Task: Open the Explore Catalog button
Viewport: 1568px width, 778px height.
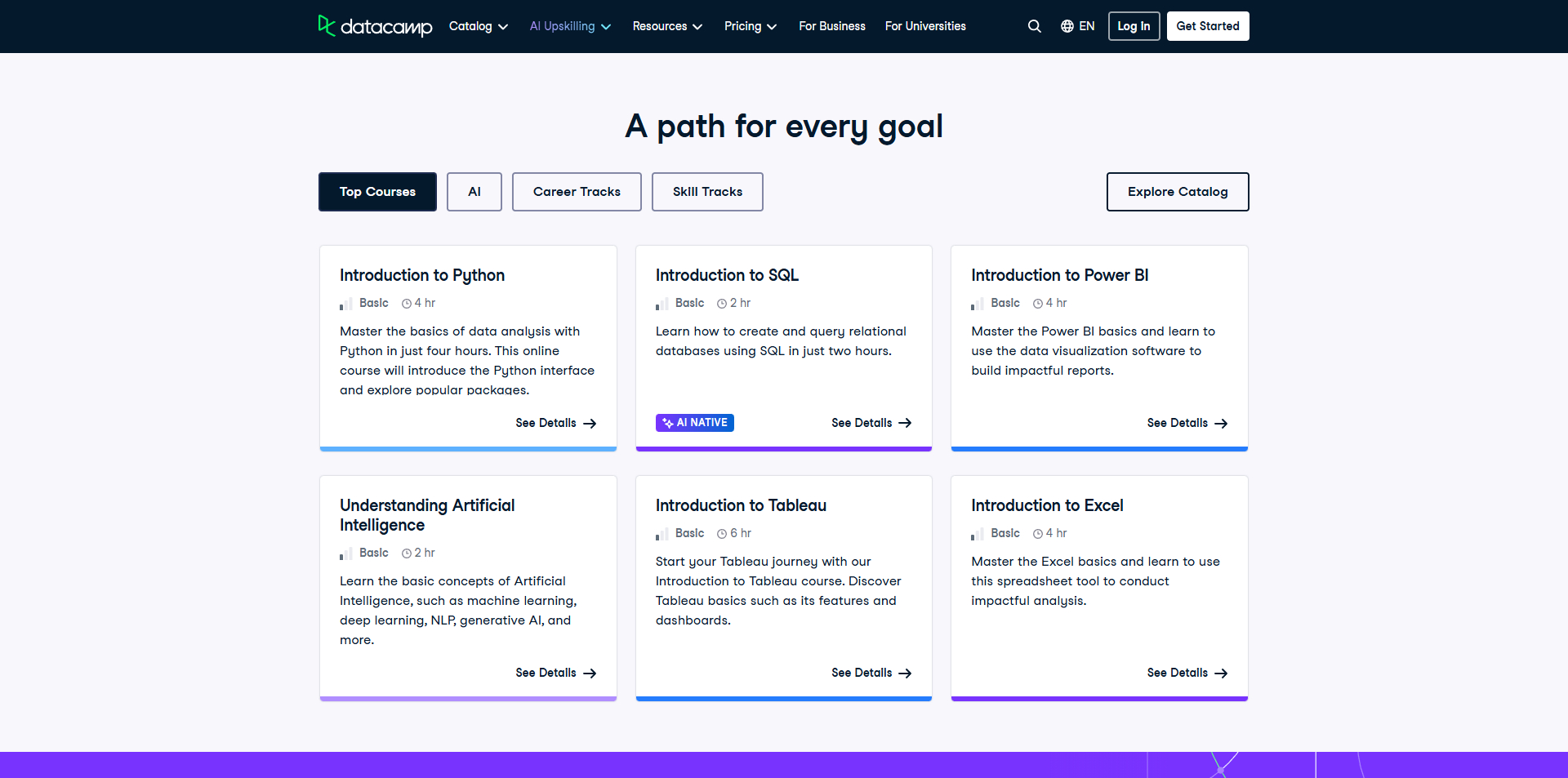Action: coord(1178,192)
